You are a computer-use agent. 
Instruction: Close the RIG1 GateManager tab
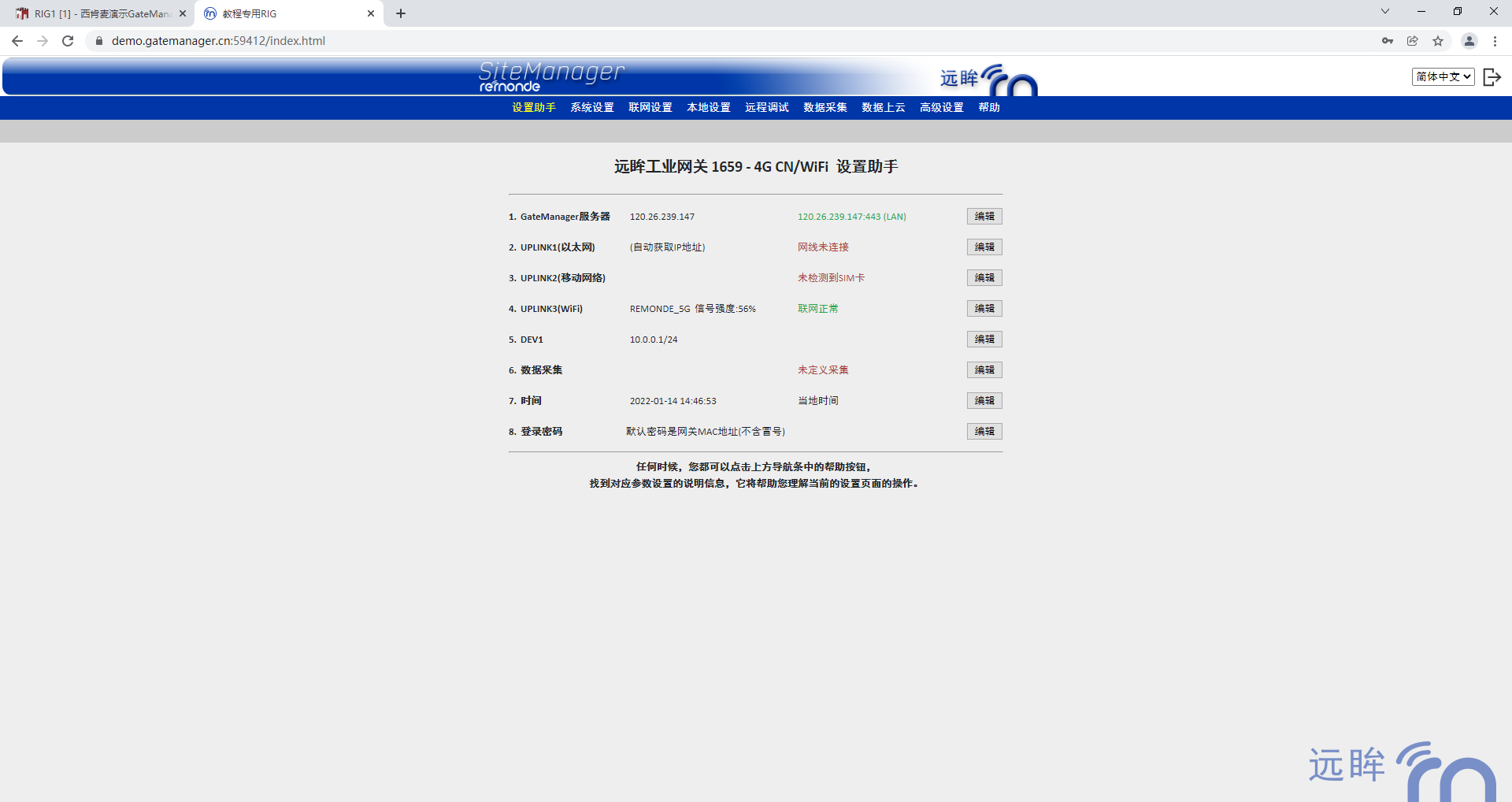coord(183,13)
